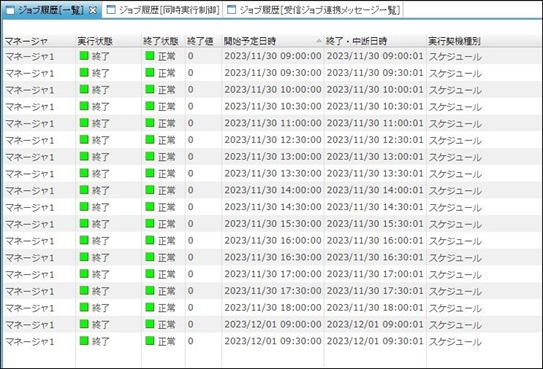The image size is (543, 369).
Task: Select end time 2023/12/01 09:30:01 cell
Action: click(375, 341)
